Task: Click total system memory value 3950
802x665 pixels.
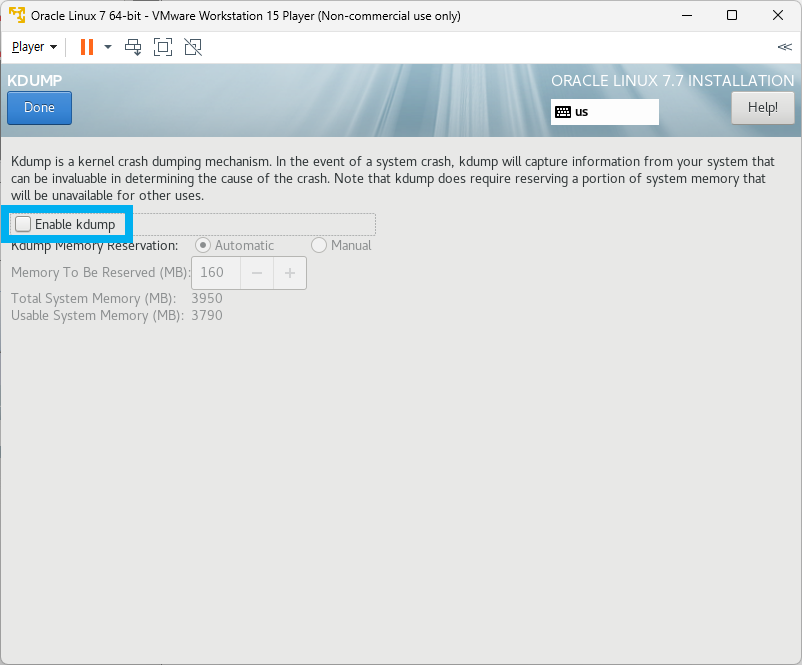Action: tap(207, 298)
